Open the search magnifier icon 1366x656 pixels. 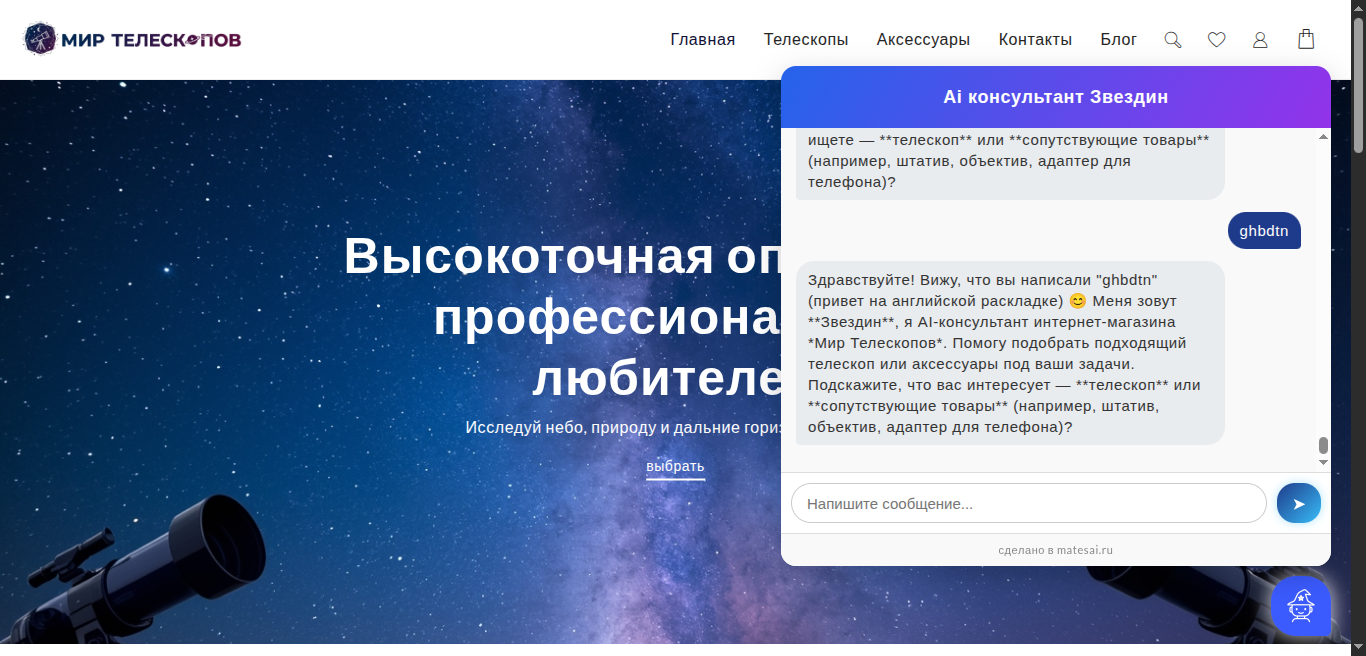click(1172, 40)
